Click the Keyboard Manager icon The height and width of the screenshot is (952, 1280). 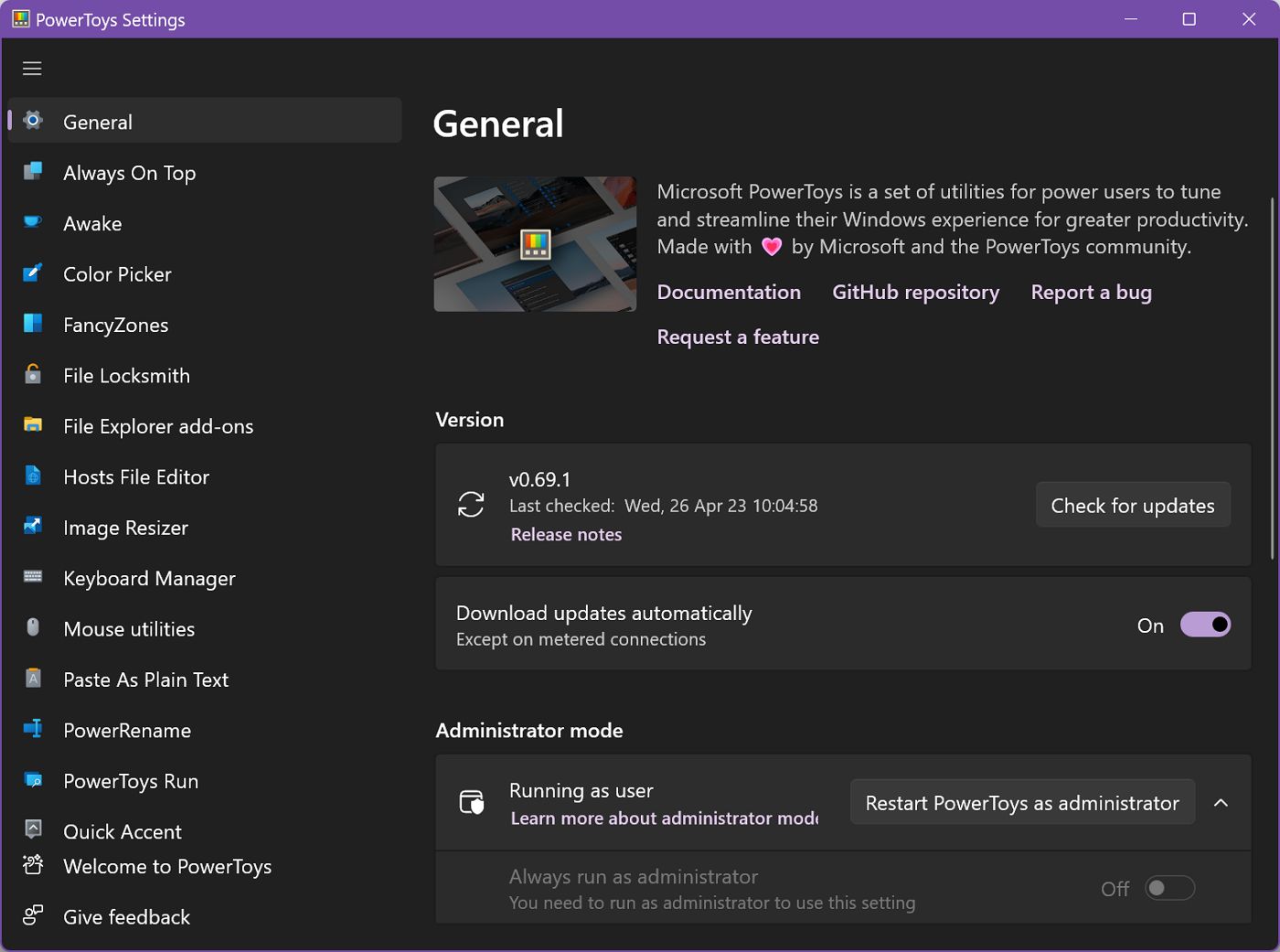point(33,577)
